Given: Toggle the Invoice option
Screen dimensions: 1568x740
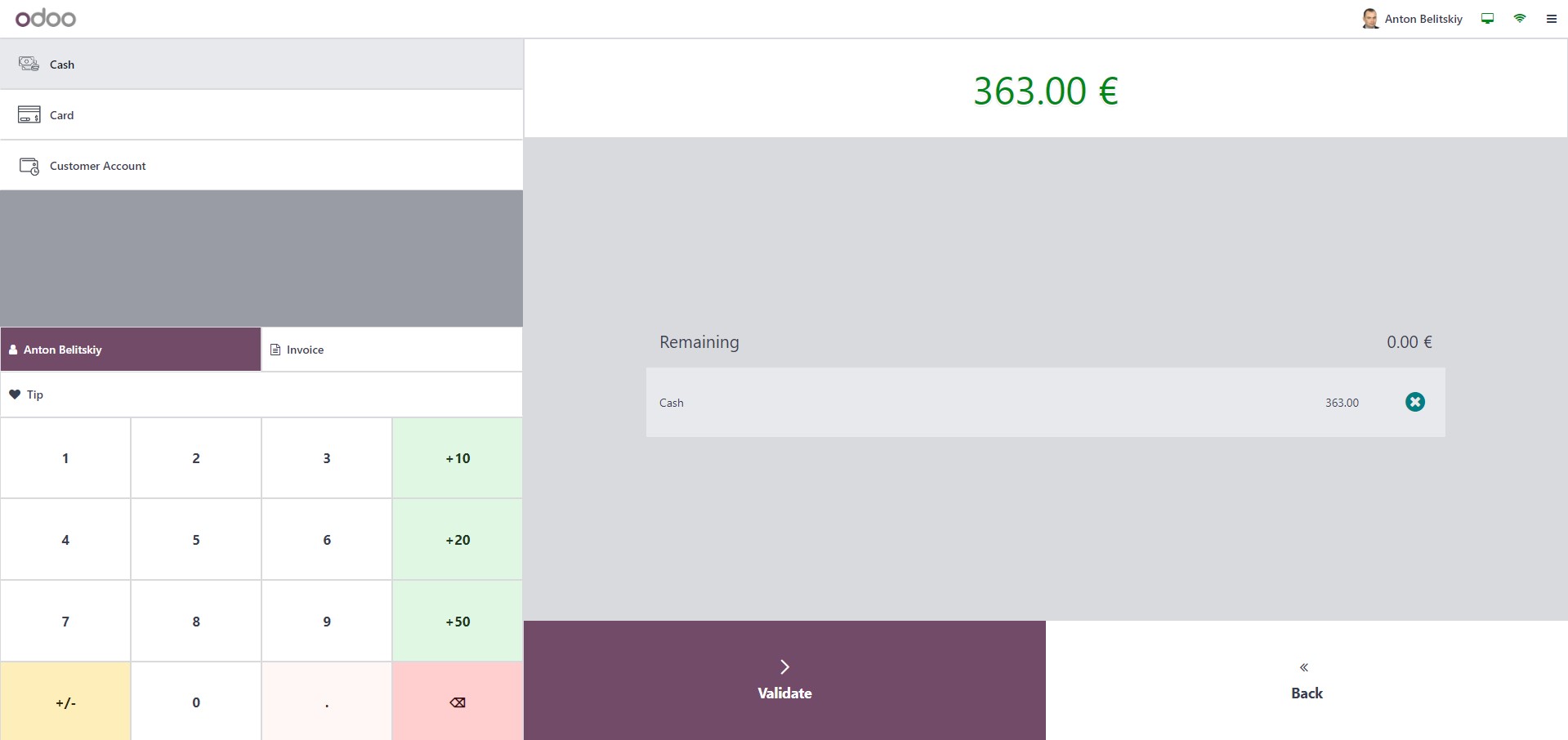Looking at the screenshot, I should [391, 350].
